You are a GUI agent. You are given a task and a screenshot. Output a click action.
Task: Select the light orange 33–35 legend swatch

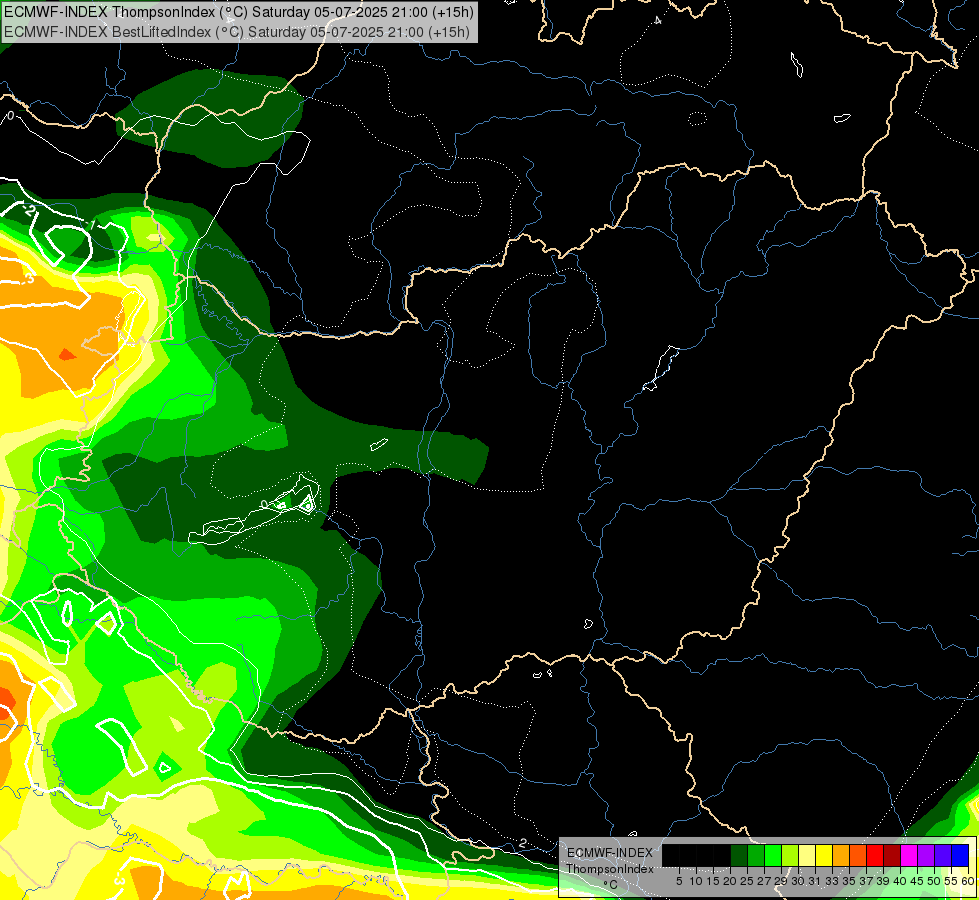[840, 855]
